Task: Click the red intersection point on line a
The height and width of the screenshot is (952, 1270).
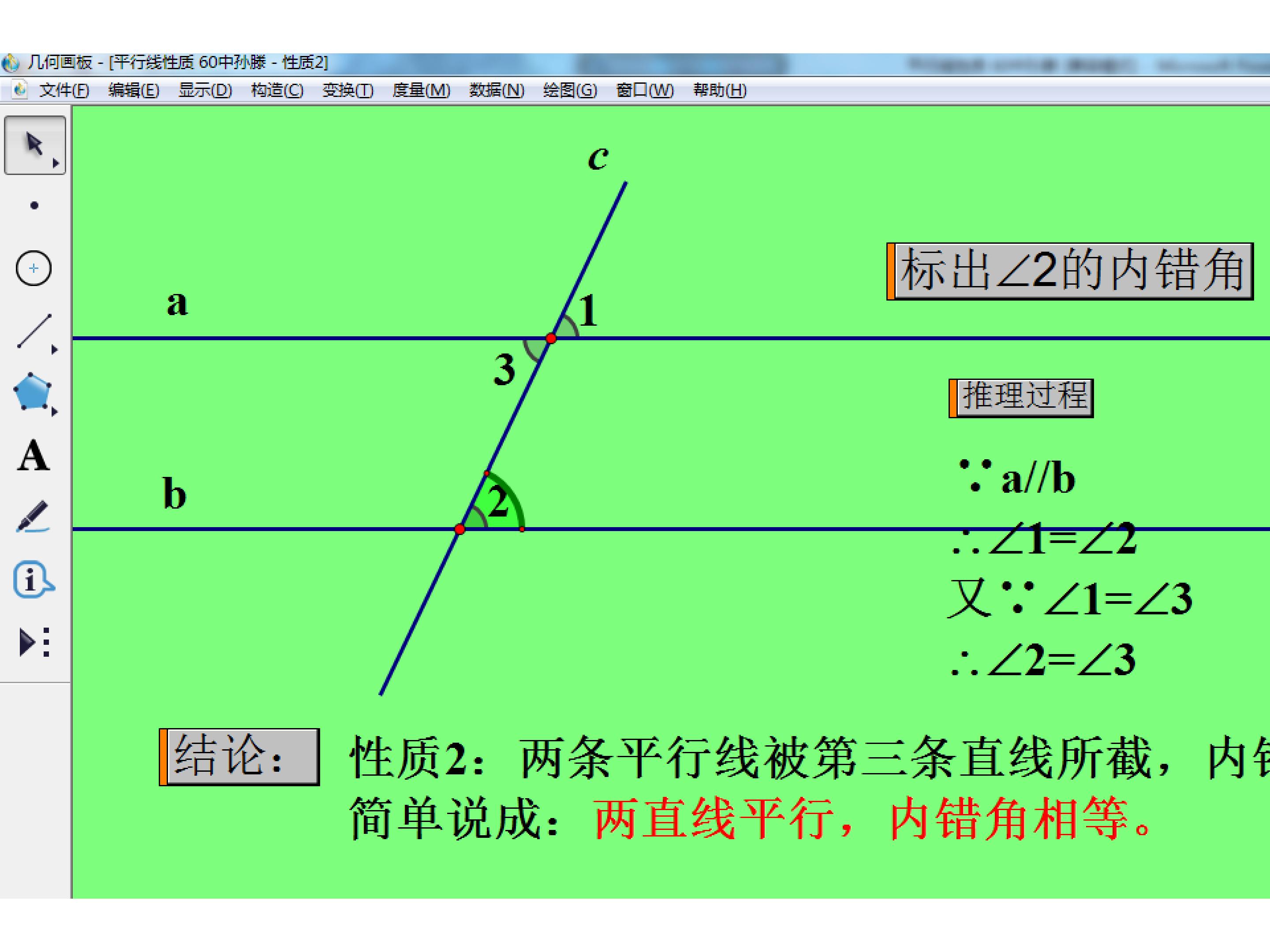Action: [x=551, y=338]
